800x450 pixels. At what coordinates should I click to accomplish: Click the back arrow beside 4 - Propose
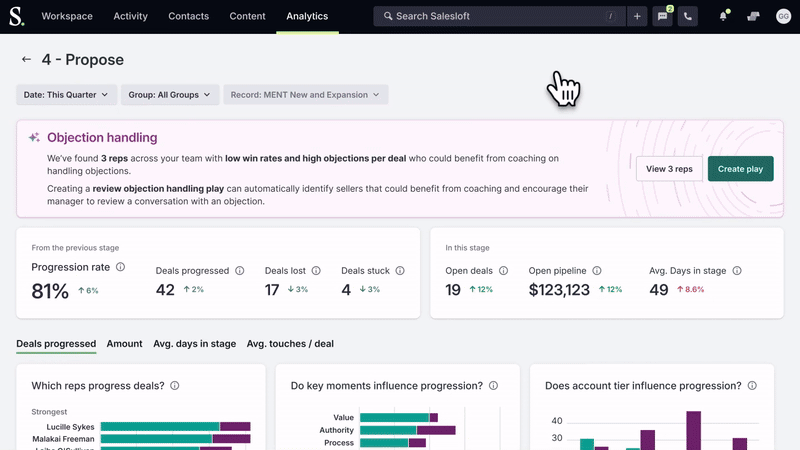click(x=26, y=60)
